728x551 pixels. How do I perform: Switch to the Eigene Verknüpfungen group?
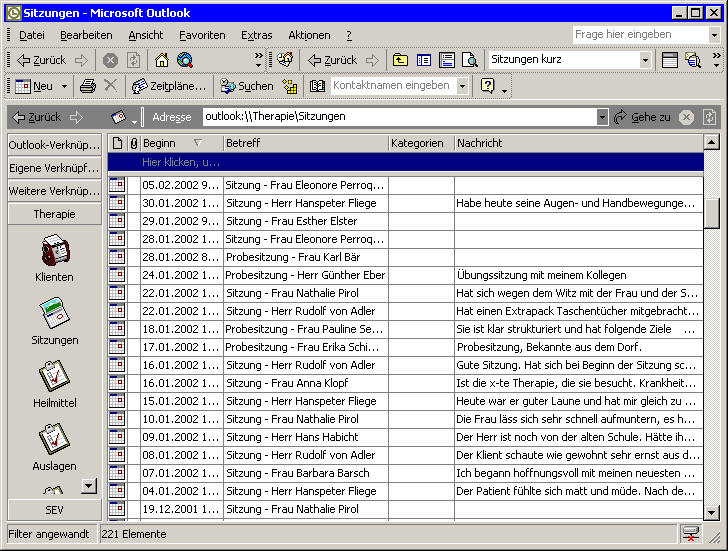click(x=54, y=168)
